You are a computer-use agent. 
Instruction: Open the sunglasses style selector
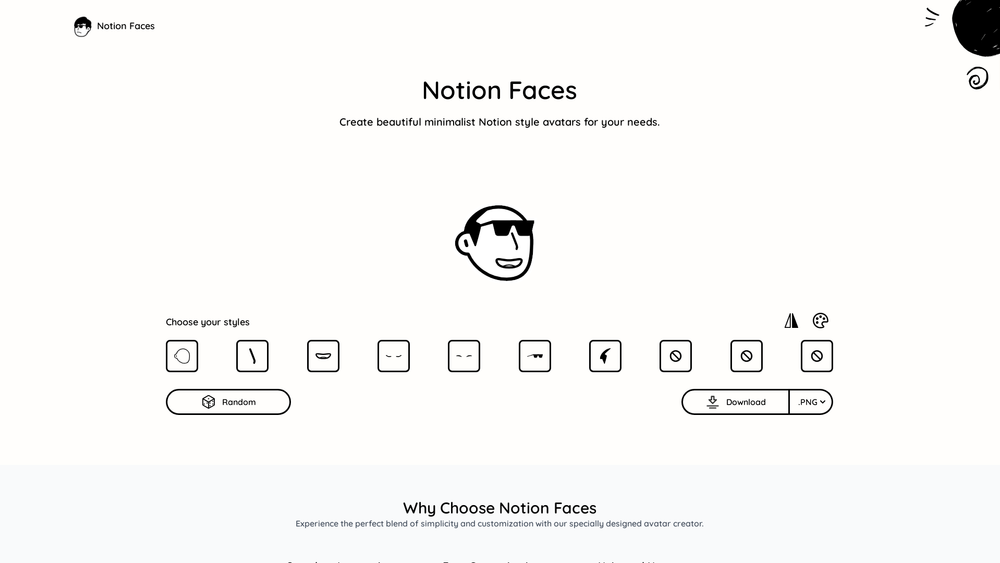[x=534, y=356]
